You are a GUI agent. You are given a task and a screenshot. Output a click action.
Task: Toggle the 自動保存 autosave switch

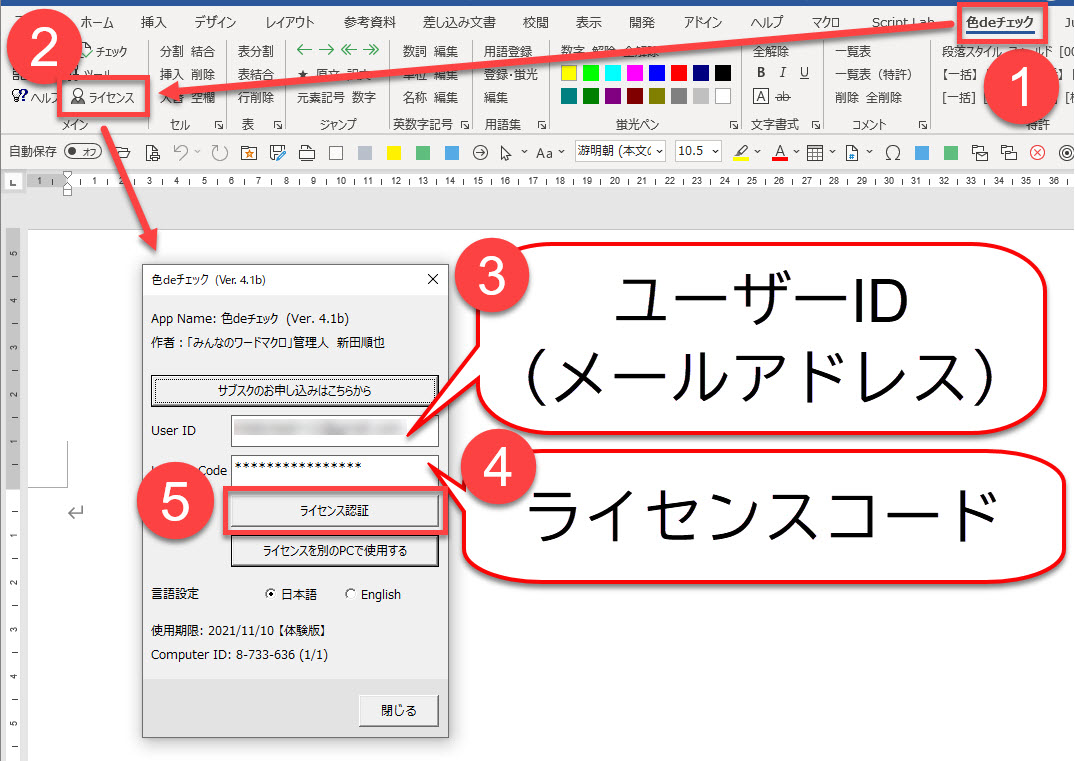pyautogui.click(x=83, y=152)
